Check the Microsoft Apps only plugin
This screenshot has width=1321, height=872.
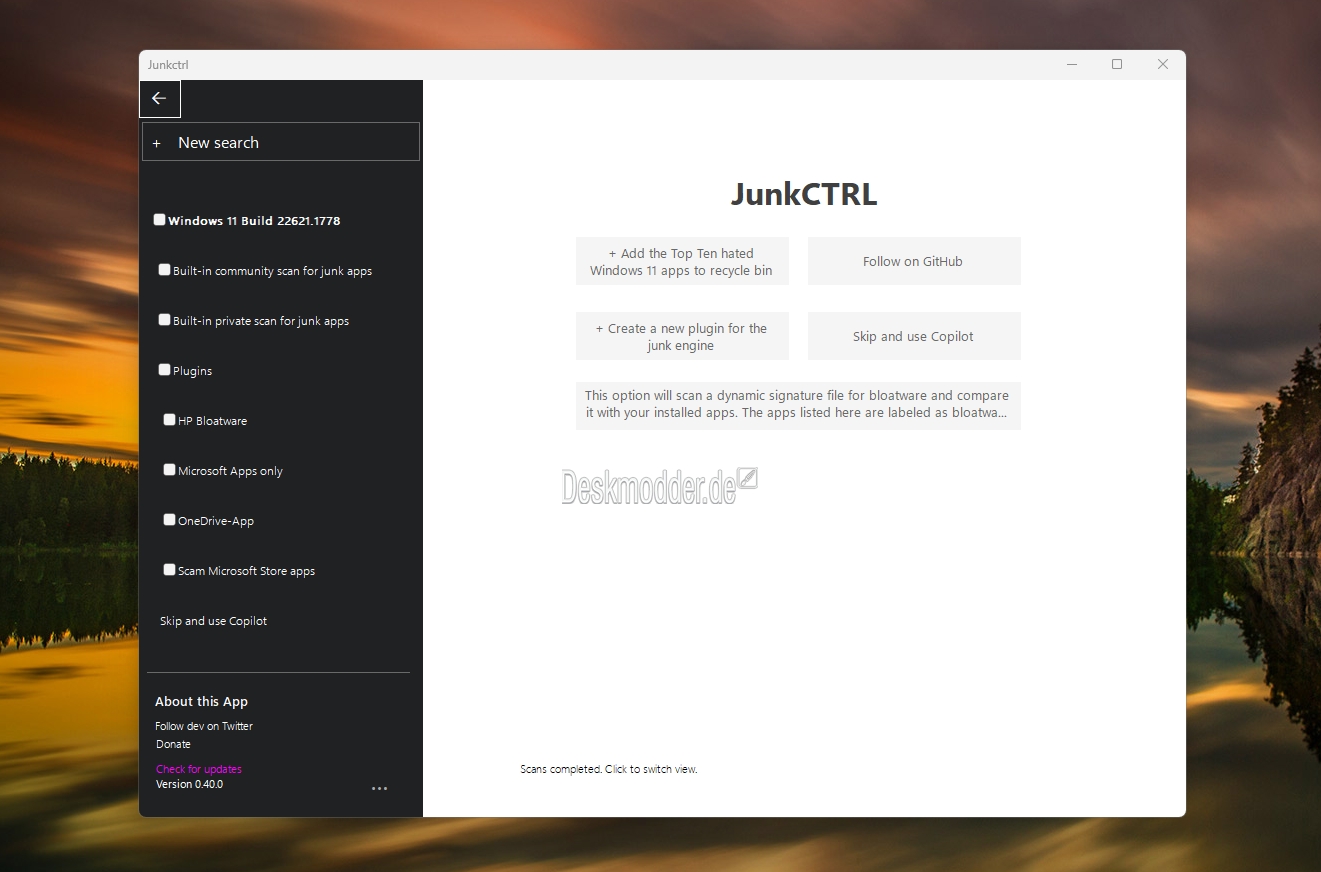[169, 470]
